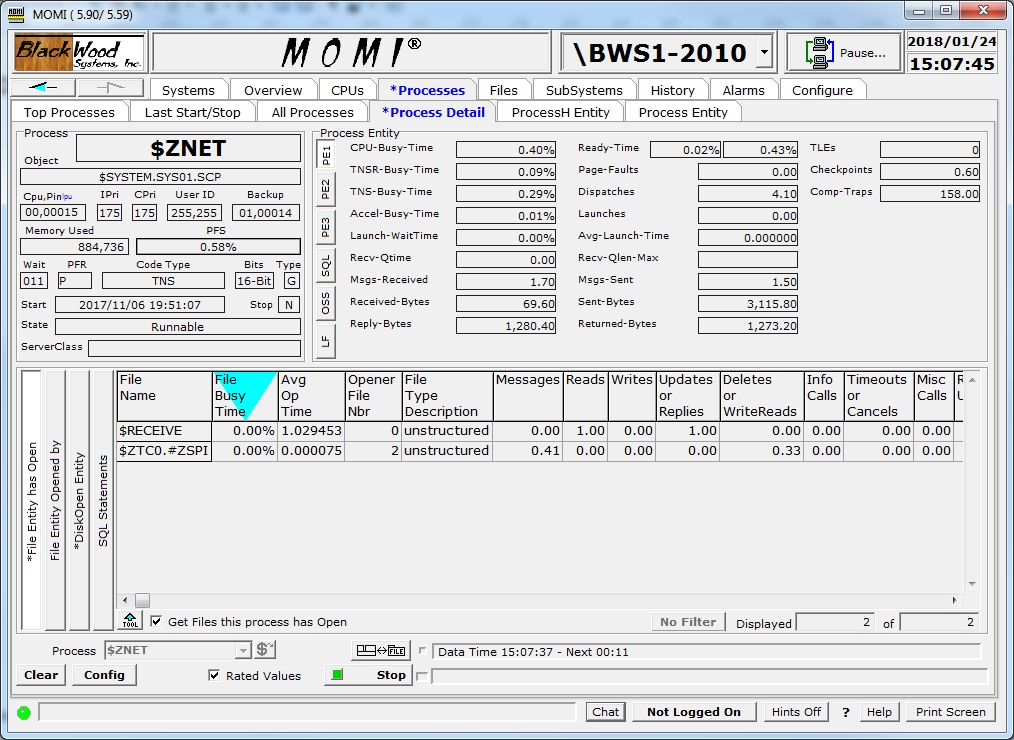This screenshot has width=1014, height=740.
Task: Click the question mark help icon
Action: tap(846, 712)
